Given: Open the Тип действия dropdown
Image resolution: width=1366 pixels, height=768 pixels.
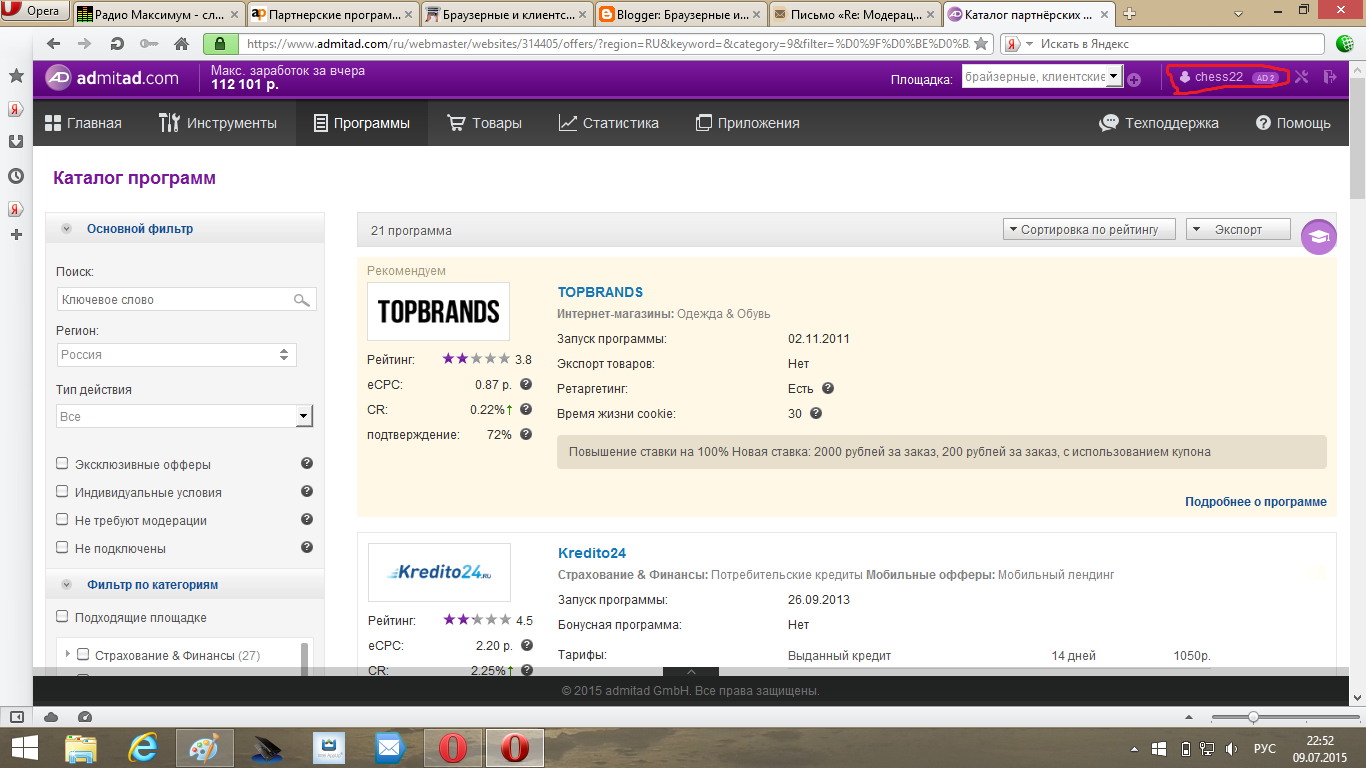Looking at the screenshot, I should 185,416.
